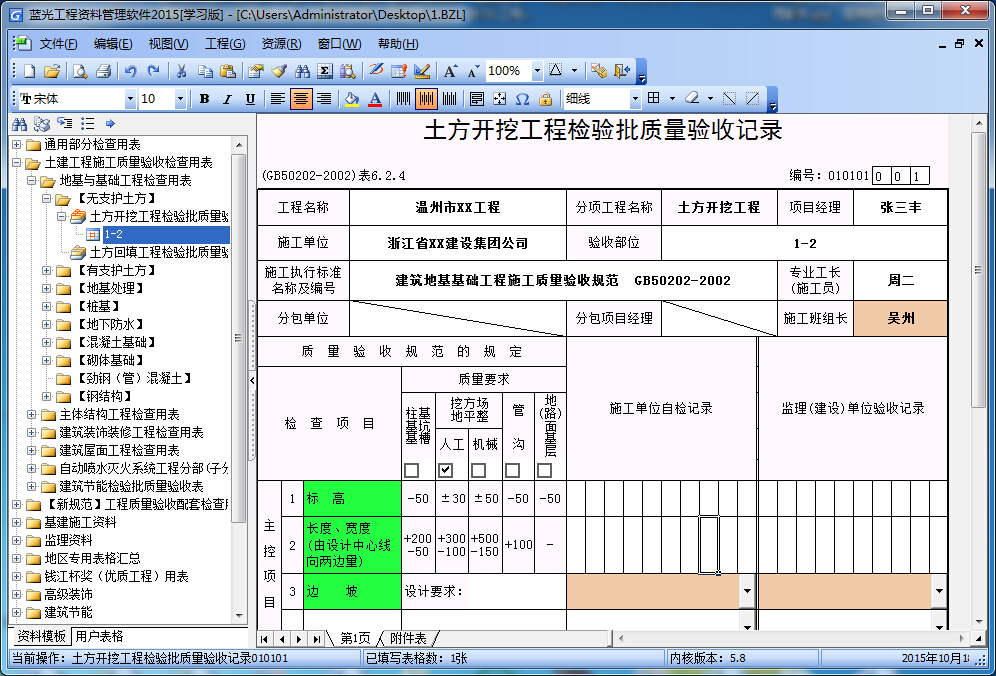The image size is (996, 676).
Task: Select 土方回填工程检验批质量 tree item
Action: 158,252
